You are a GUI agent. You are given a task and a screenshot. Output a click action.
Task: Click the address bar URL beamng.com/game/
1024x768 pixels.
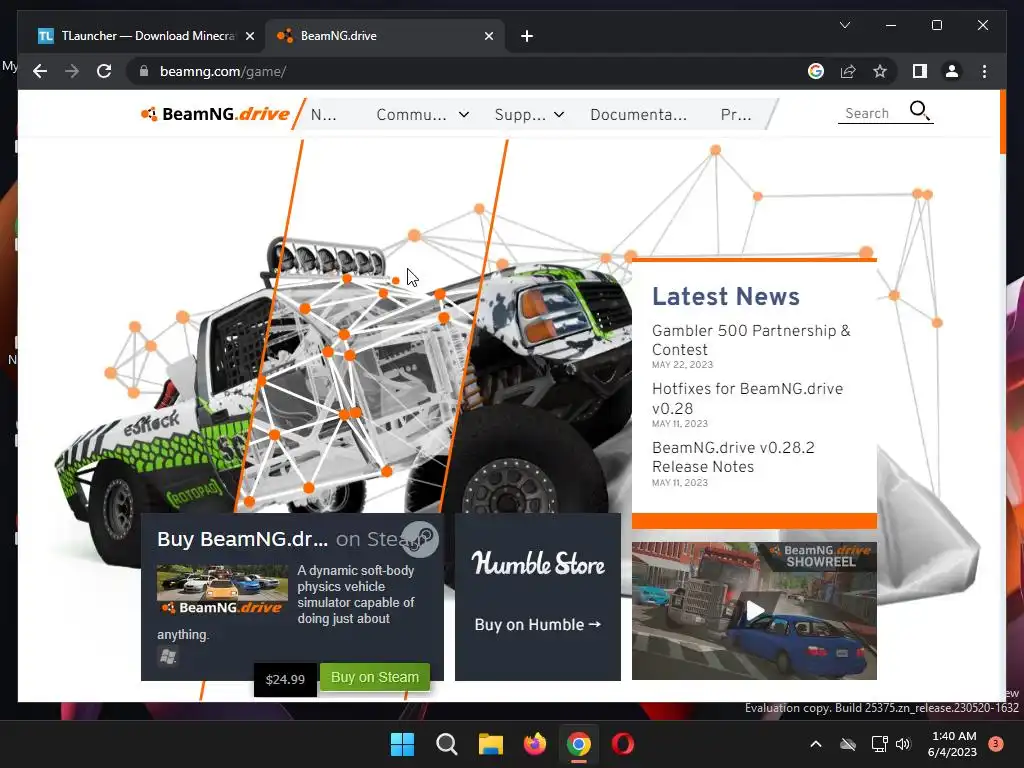[223, 71]
